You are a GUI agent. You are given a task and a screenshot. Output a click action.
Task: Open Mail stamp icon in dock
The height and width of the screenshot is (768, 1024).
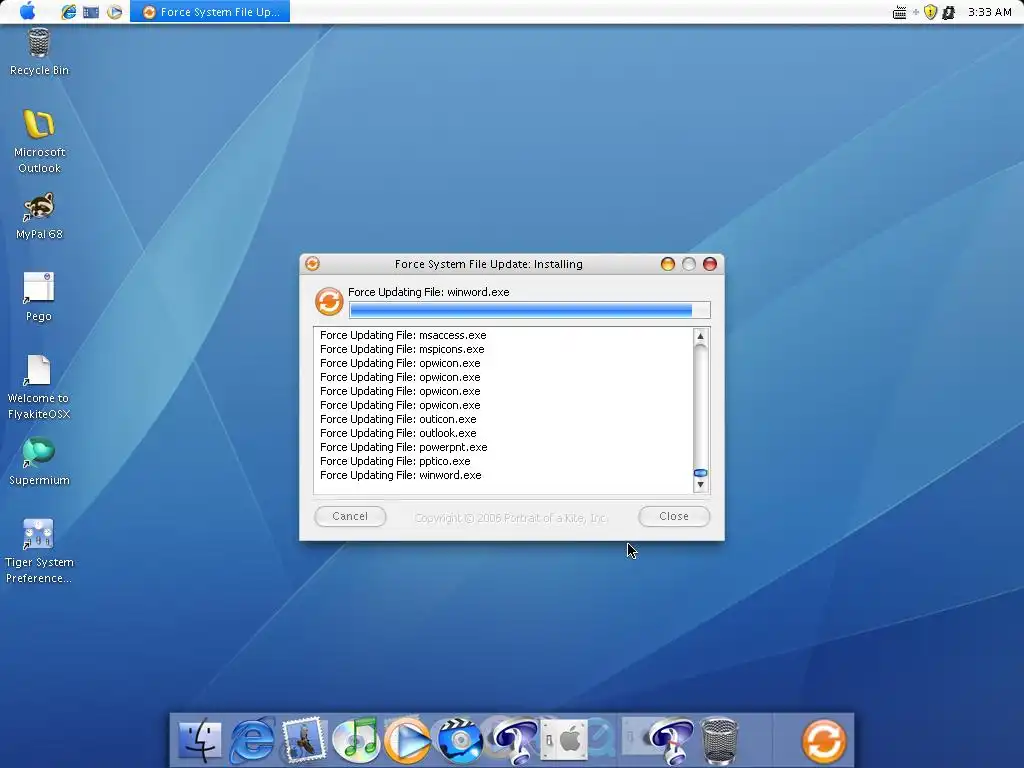click(304, 740)
